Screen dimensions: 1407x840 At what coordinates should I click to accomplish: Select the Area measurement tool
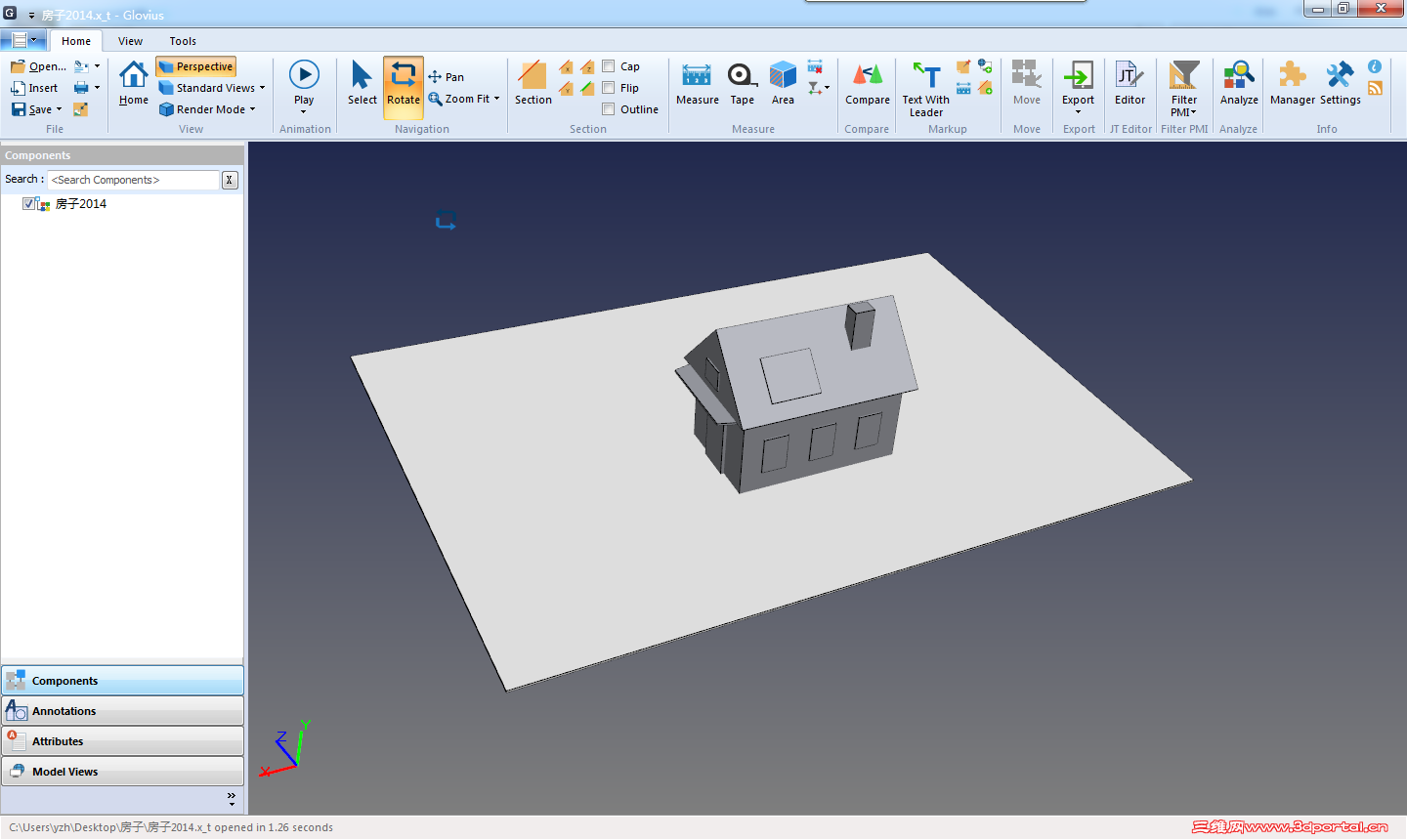[783, 82]
